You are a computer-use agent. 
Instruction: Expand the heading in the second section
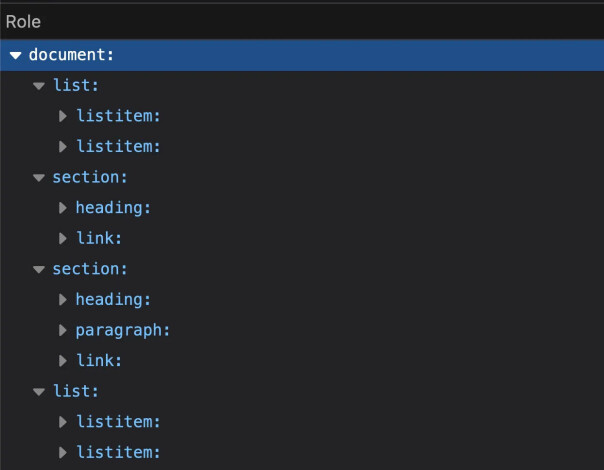pyautogui.click(x=62, y=299)
